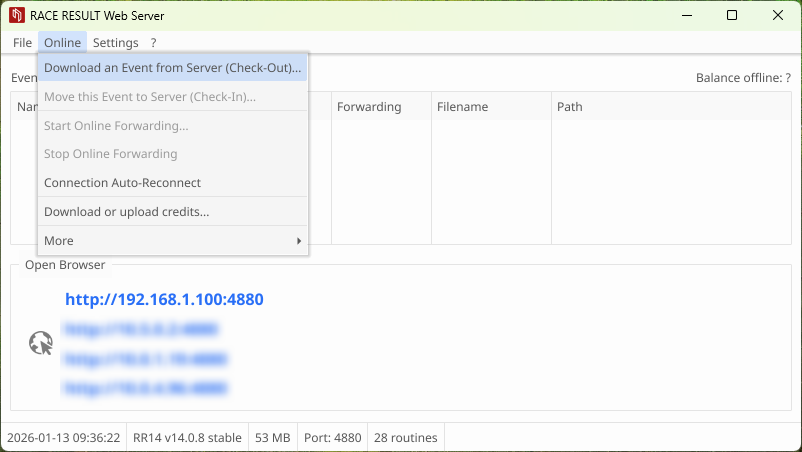Click the 28 routines status indicator
The width and height of the screenshot is (802, 452).
[x=405, y=438]
